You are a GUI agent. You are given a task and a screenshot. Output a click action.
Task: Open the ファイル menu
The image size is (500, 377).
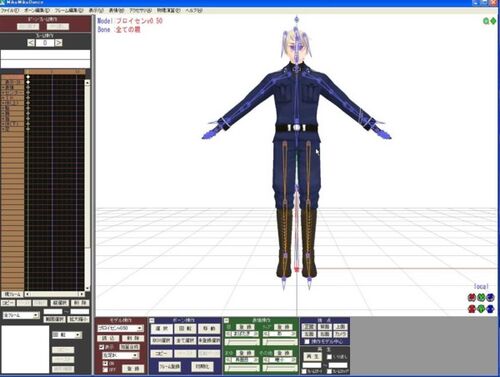(9, 11)
